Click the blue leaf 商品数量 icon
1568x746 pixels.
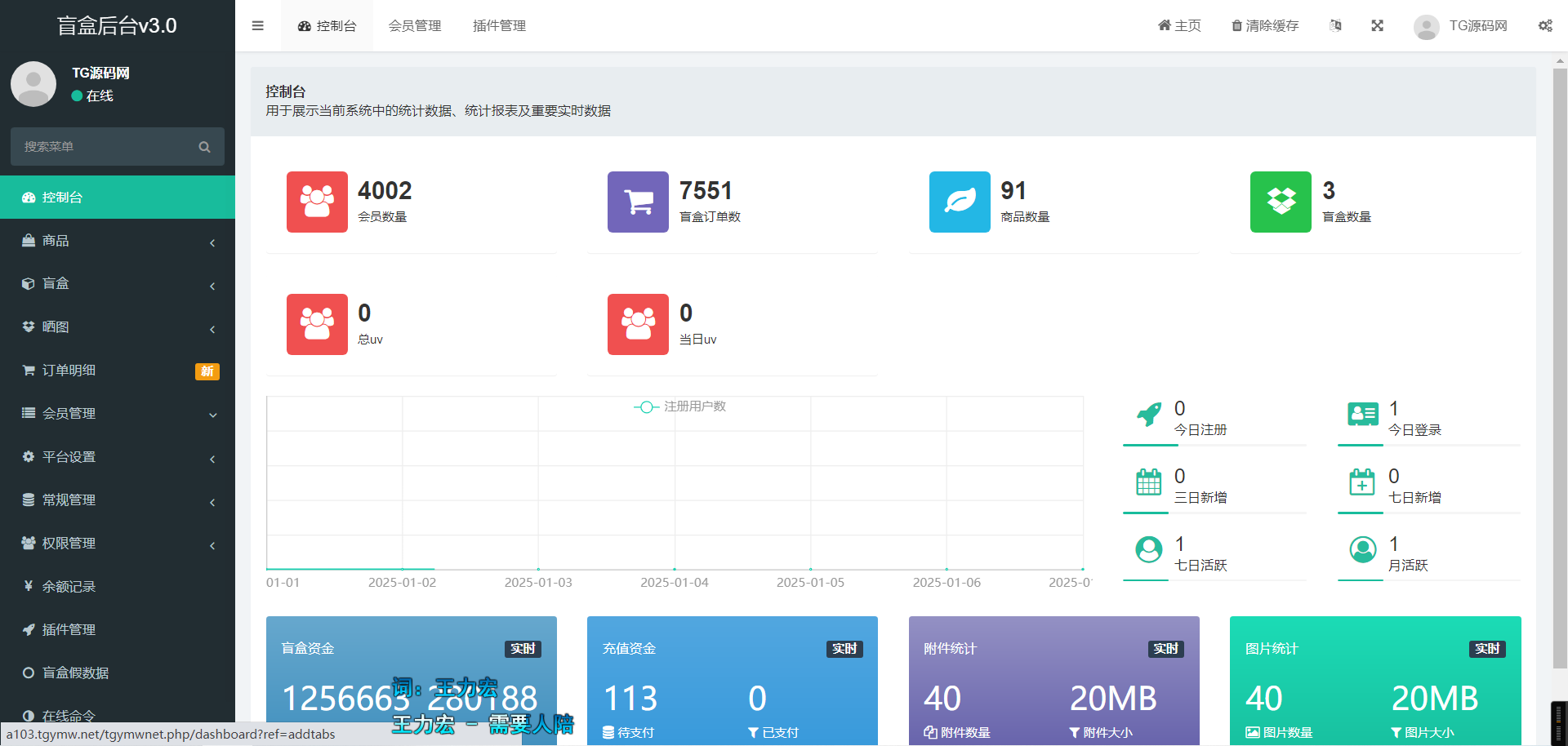pyautogui.click(x=960, y=202)
